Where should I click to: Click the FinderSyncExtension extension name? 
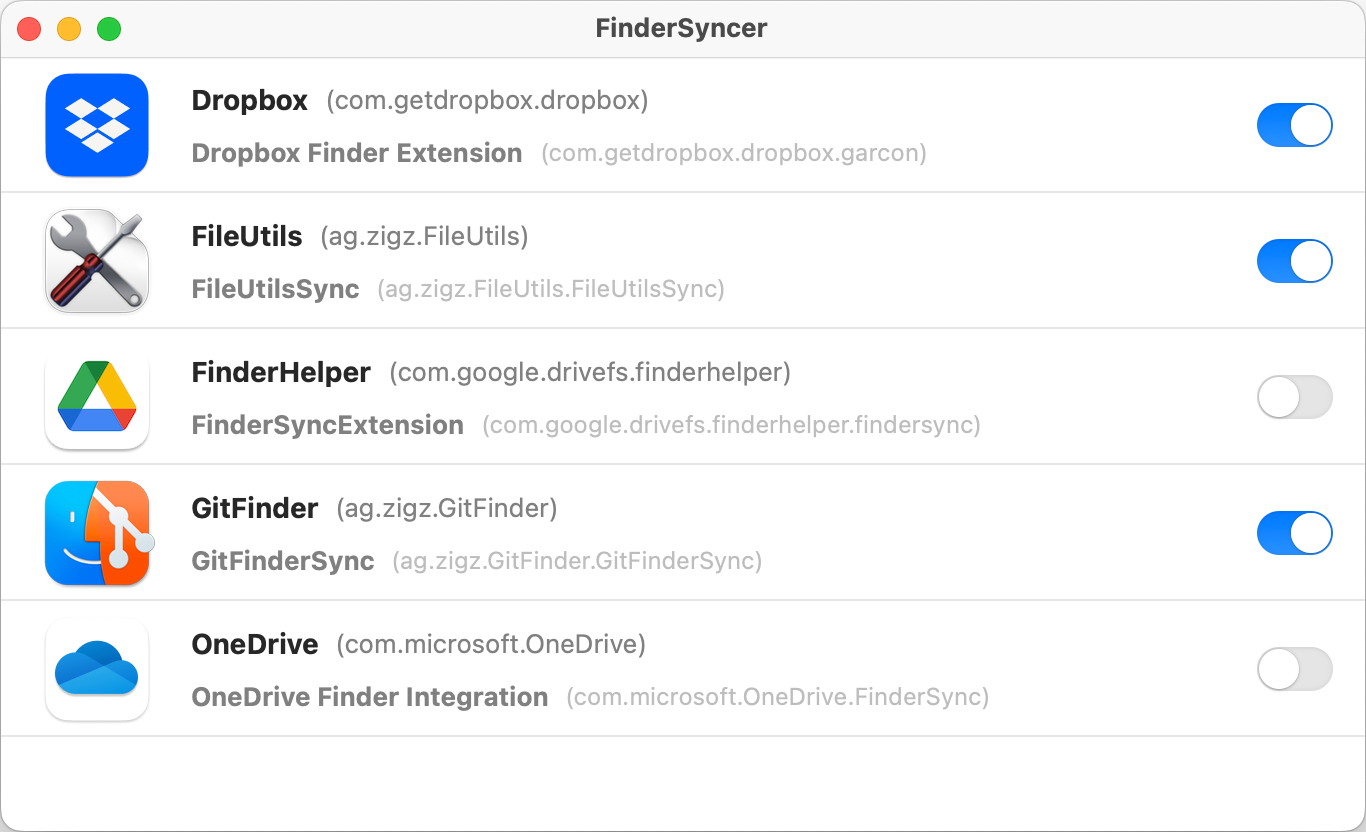pyautogui.click(x=328, y=425)
